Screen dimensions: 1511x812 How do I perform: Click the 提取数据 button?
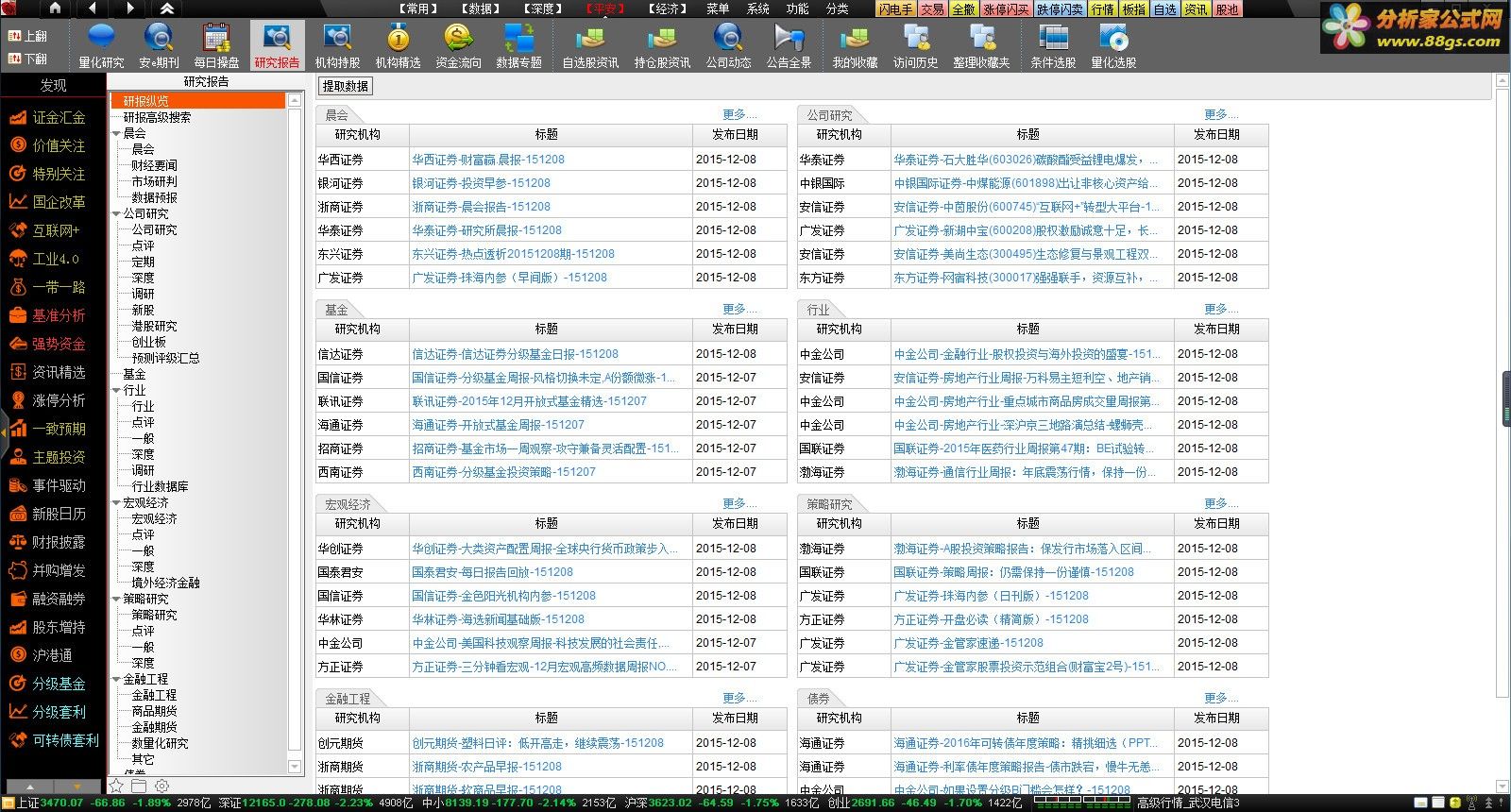tap(345, 86)
